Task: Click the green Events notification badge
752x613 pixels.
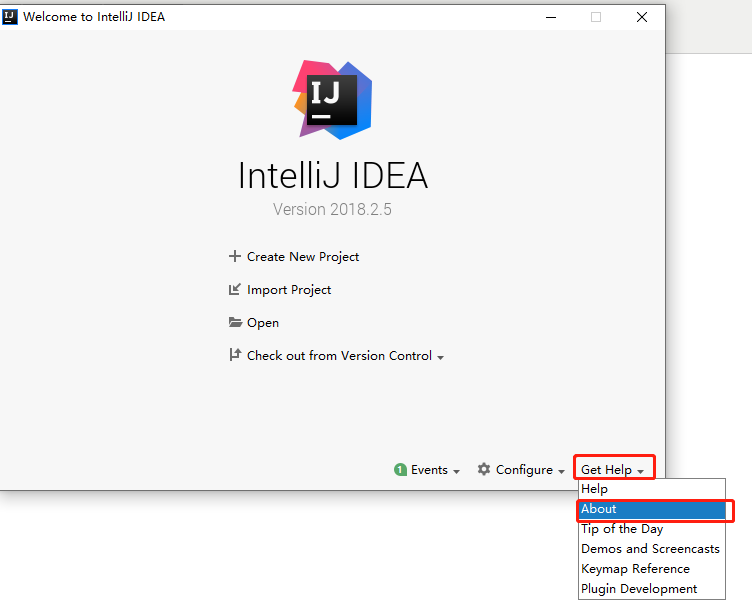Action: coord(400,470)
